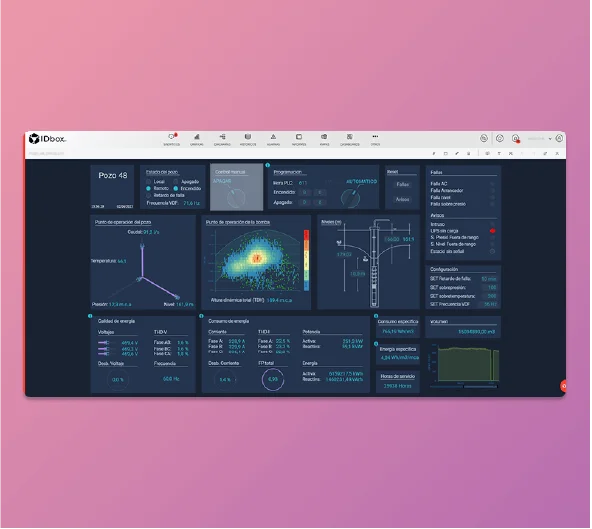Open the Diagramas tree section
This screenshot has height=529, width=592.
coord(222,139)
